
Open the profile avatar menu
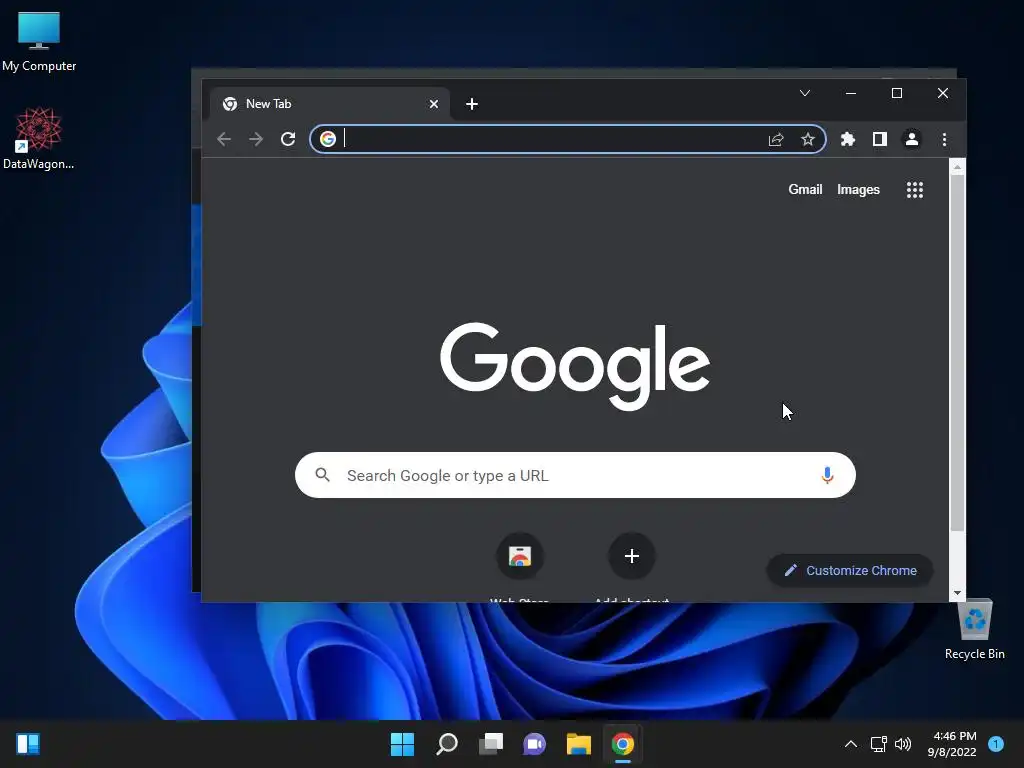[x=912, y=139]
